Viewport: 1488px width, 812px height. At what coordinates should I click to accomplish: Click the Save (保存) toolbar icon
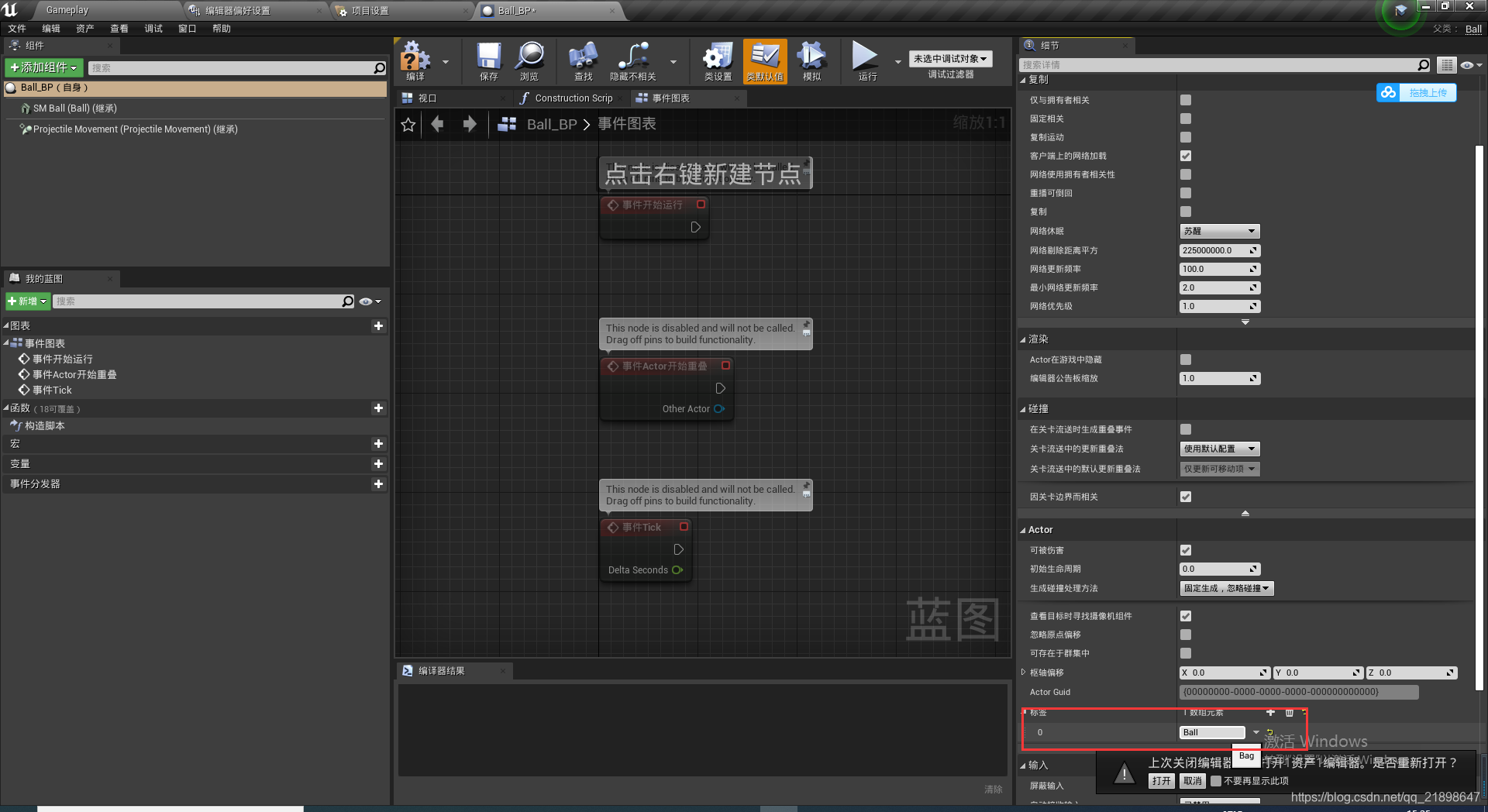(x=488, y=60)
